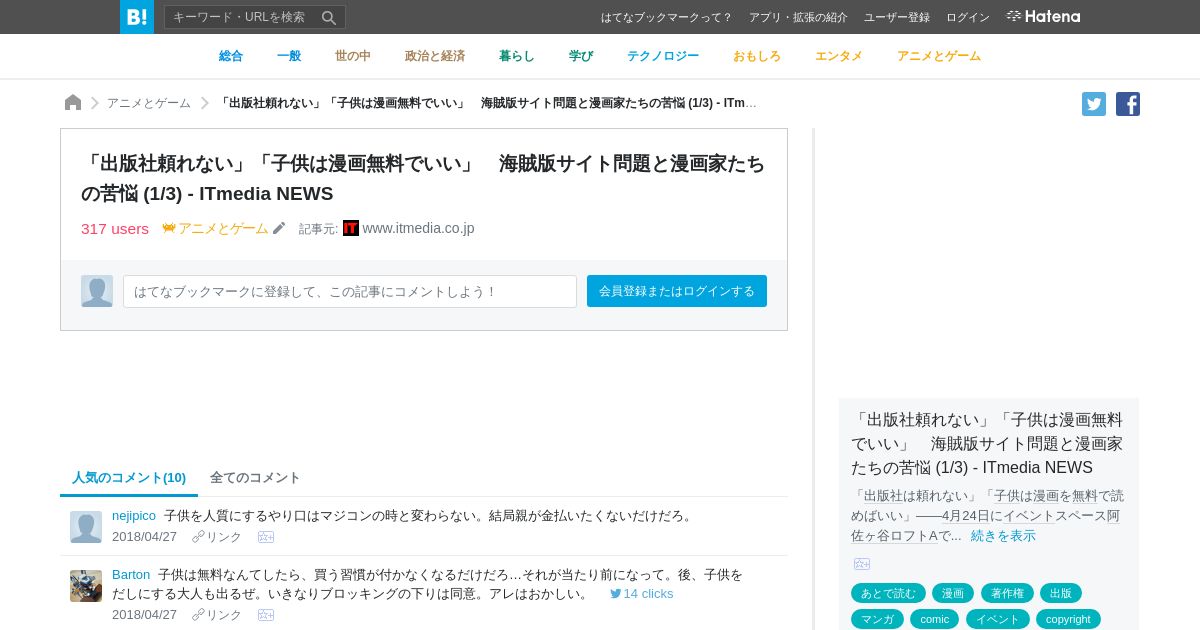
Task: Click アニメとゲーム in the breadcrumb
Action: tap(149, 103)
